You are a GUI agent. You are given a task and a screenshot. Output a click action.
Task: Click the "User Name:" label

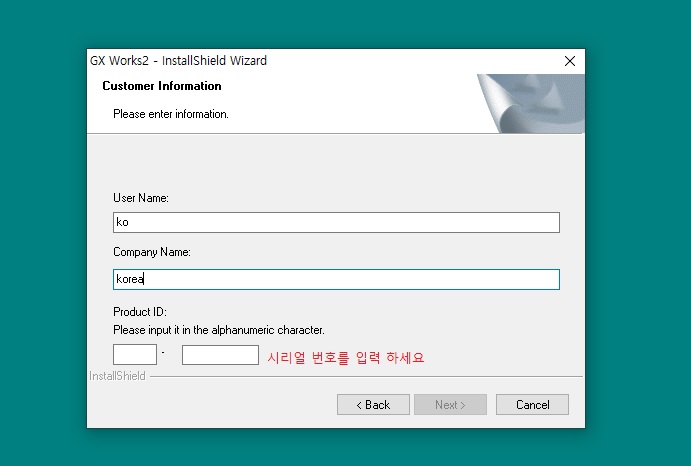pyautogui.click(x=141, y=198)
